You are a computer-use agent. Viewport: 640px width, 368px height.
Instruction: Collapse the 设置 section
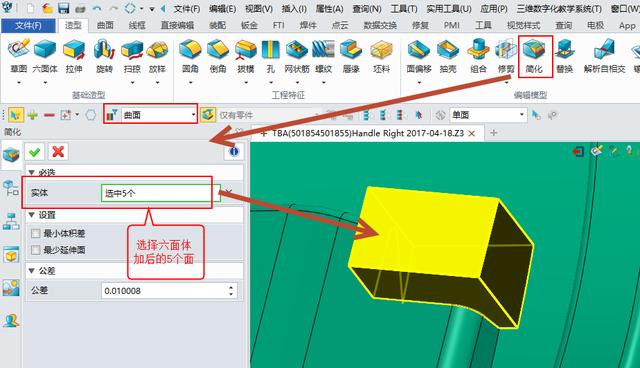[31, 215]
